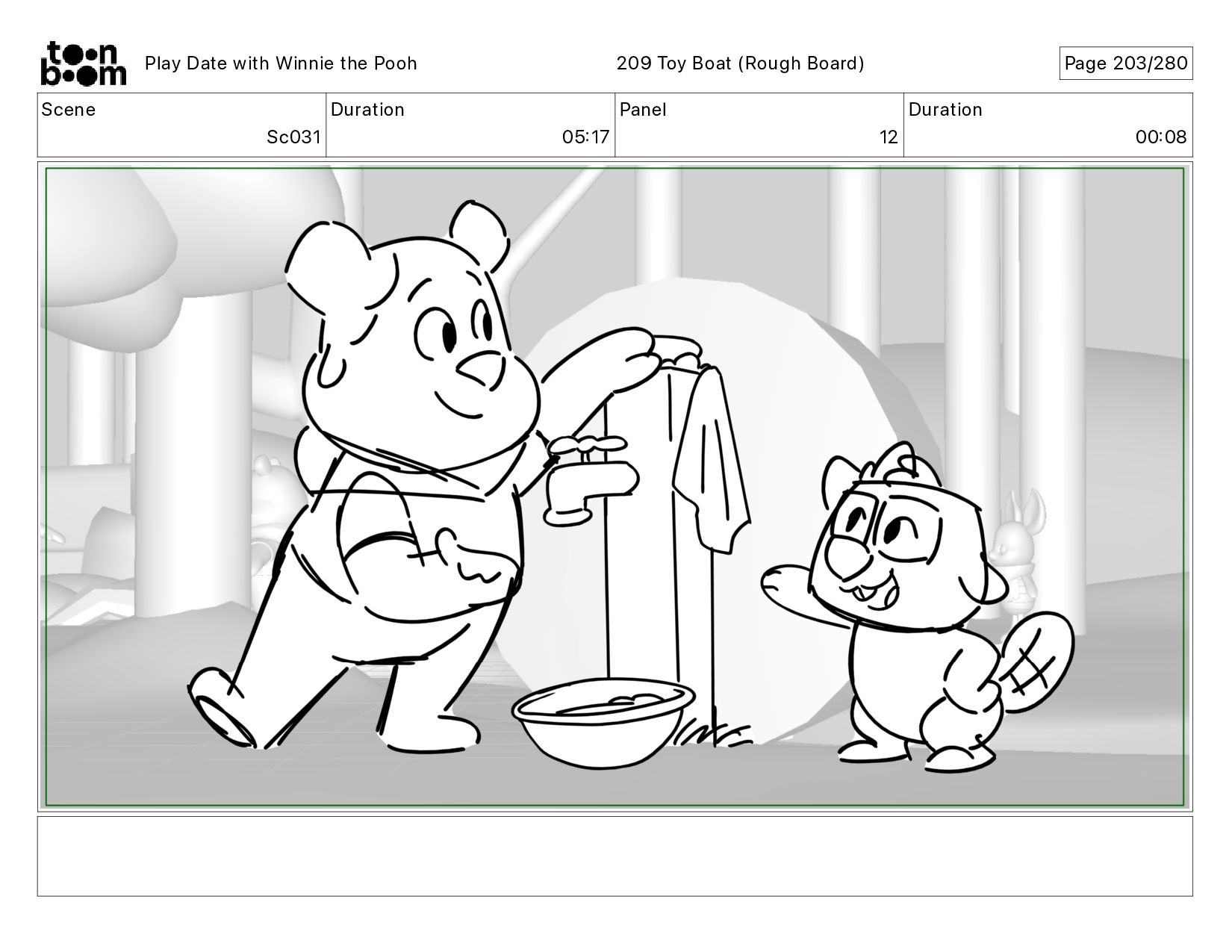Click the Toon Boom logo

pyautogui.click(x=83, y=63)
